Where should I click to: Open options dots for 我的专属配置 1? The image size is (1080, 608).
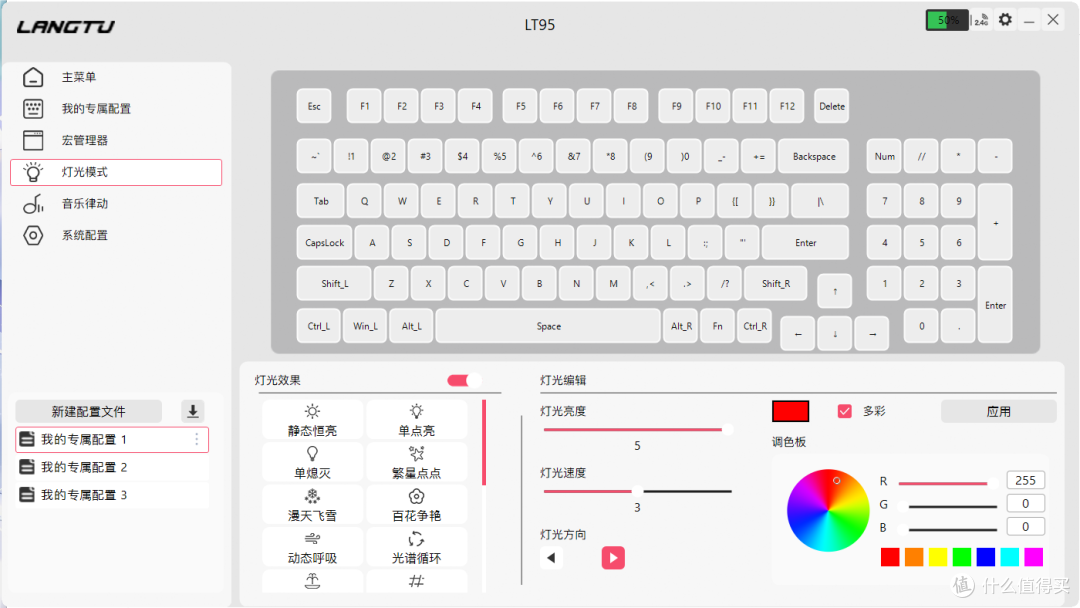tap(196, 439)
